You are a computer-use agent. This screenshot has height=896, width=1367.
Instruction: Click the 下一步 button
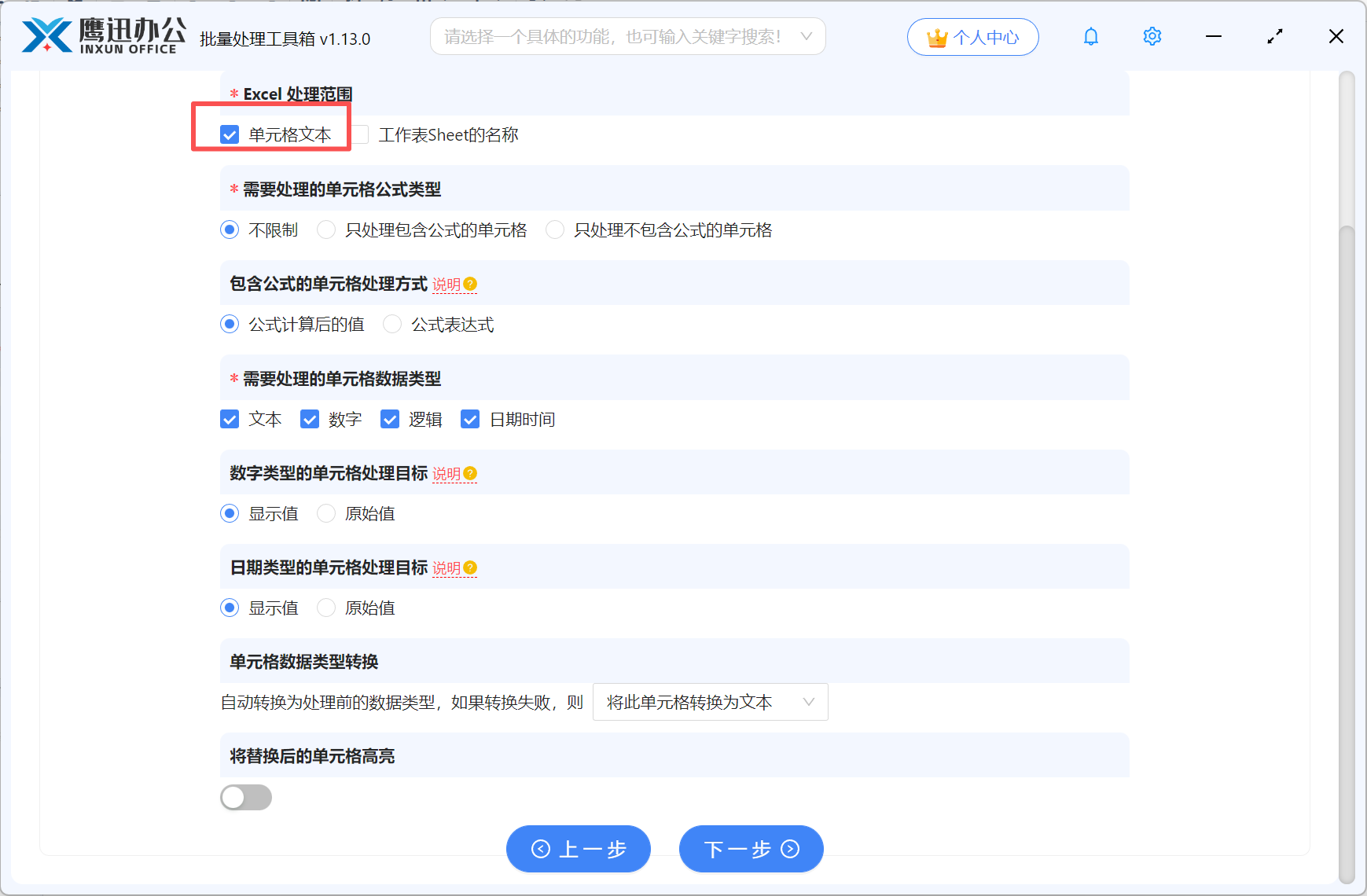750,849
